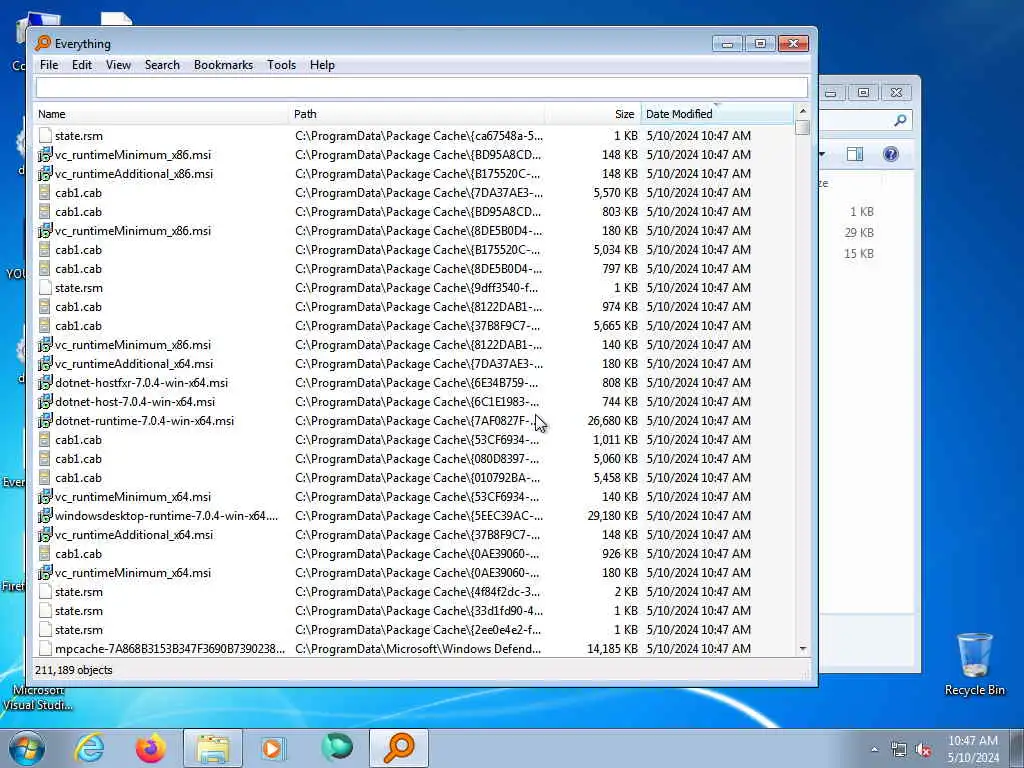
Task: Click the 29,180 KB size cell
Action: pos(613,515)
